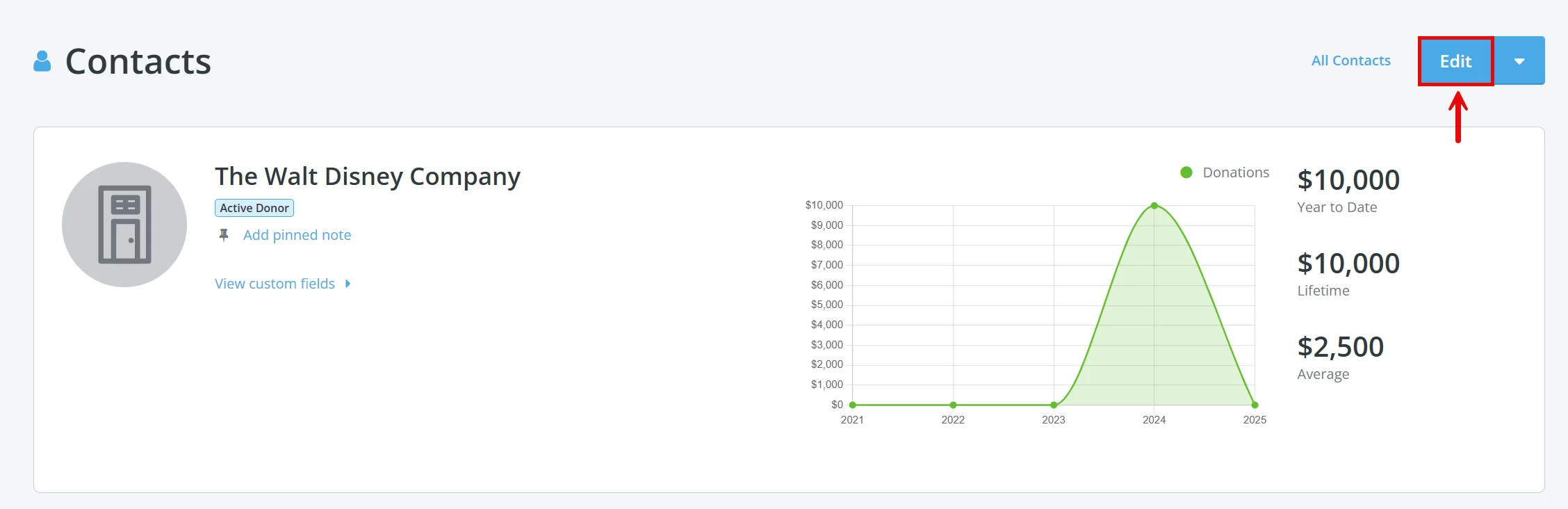
Task: Click the Lifetime label
Action: [1323, 291]
